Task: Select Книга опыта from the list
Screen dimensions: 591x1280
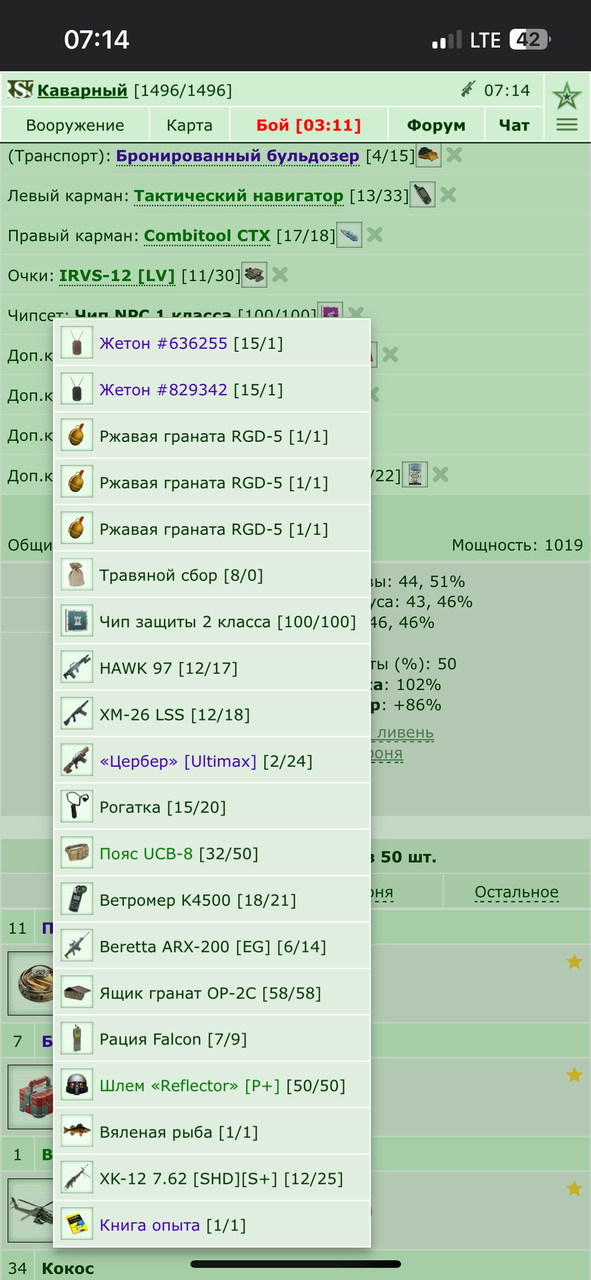Action: click(x=212, y=1224)
